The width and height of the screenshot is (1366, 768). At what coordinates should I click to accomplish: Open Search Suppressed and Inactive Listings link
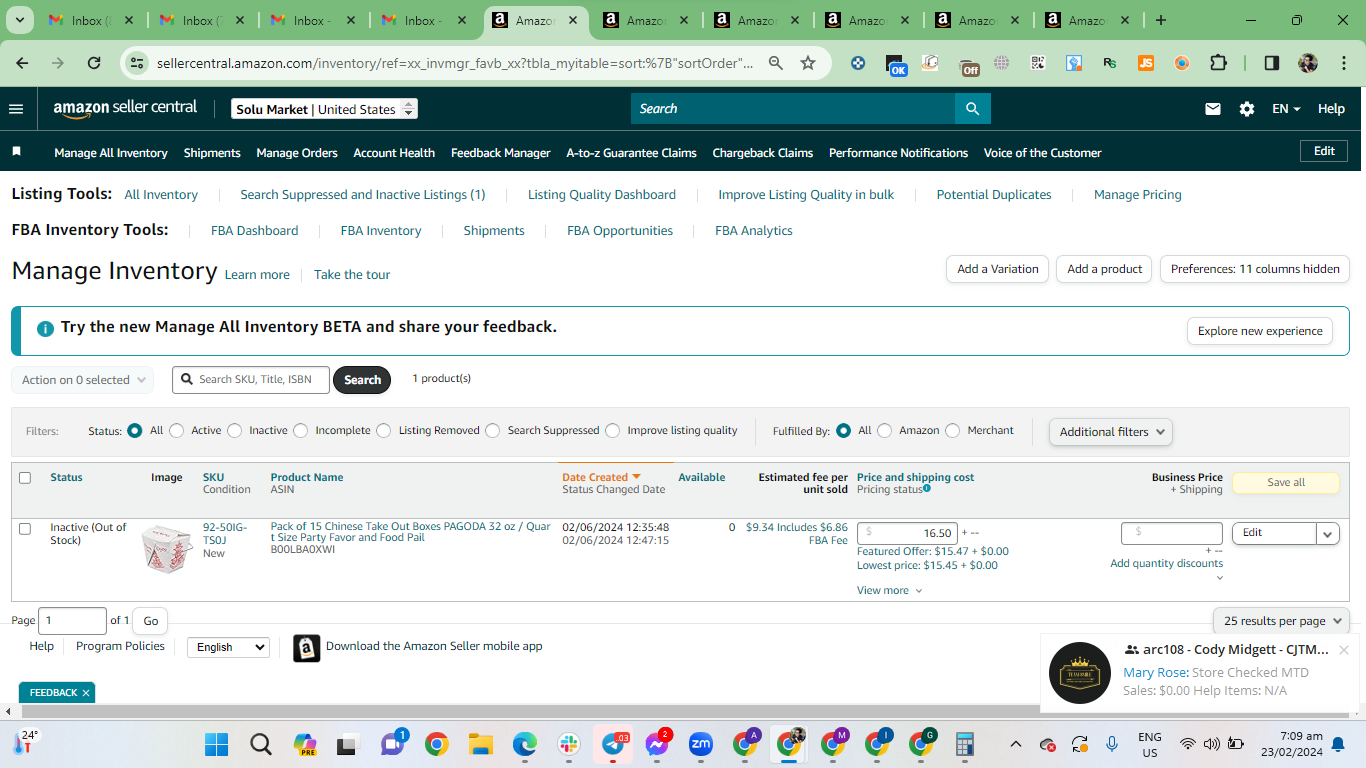point(363,195)
